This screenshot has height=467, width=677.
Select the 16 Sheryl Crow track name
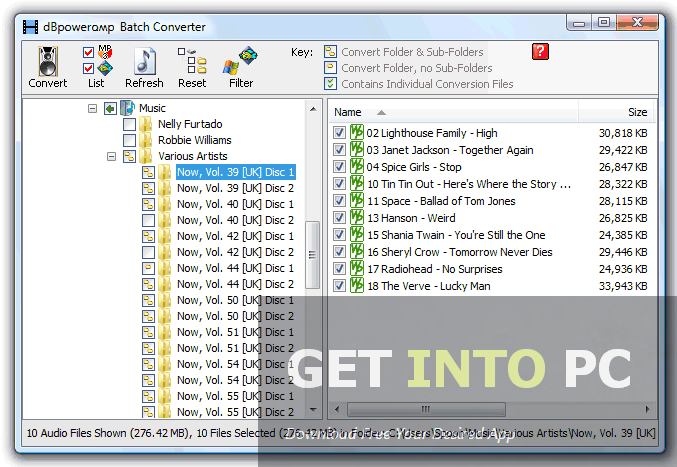click(460, 252)
